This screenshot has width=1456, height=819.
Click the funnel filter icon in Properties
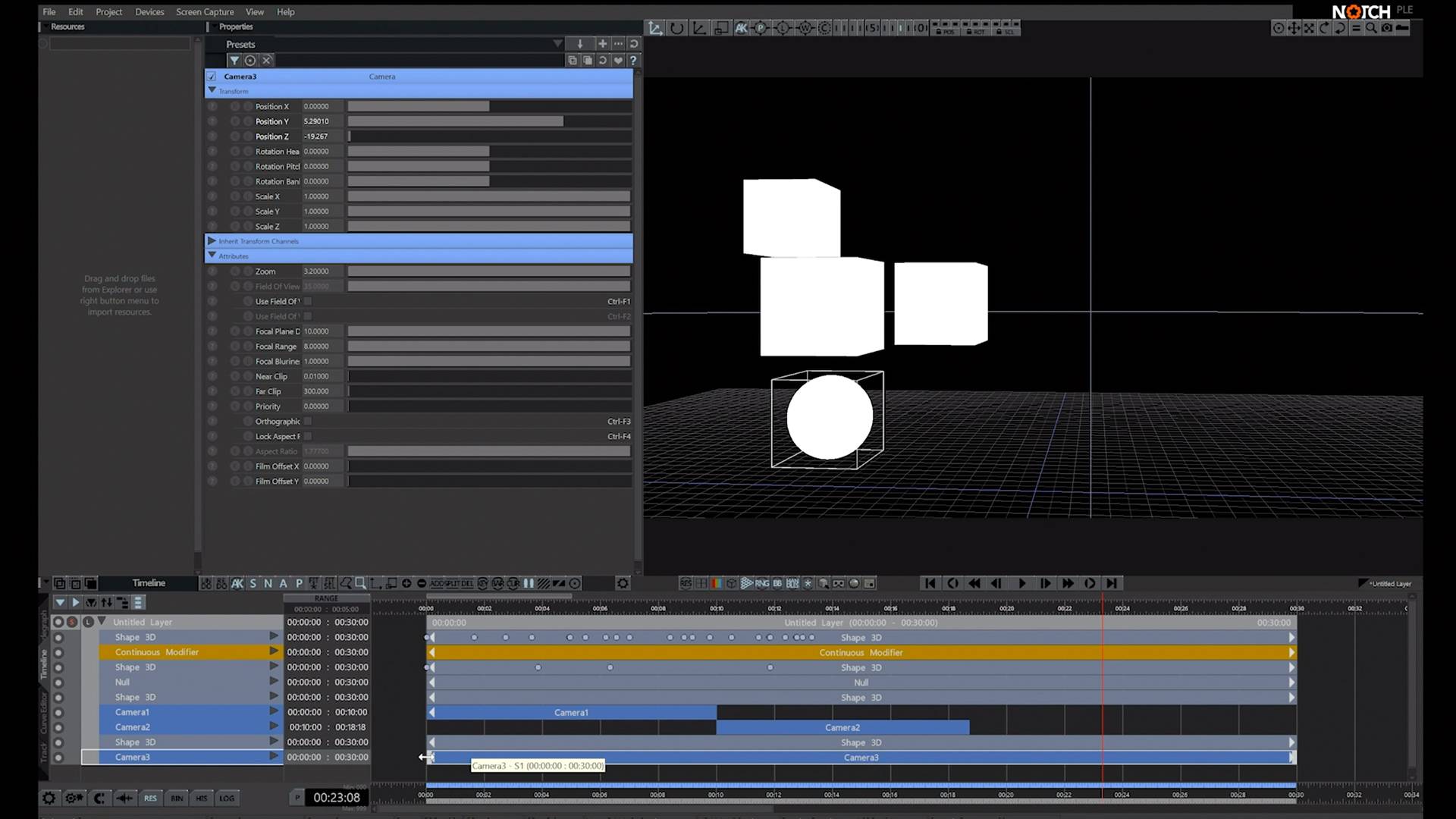coord(234,61)
